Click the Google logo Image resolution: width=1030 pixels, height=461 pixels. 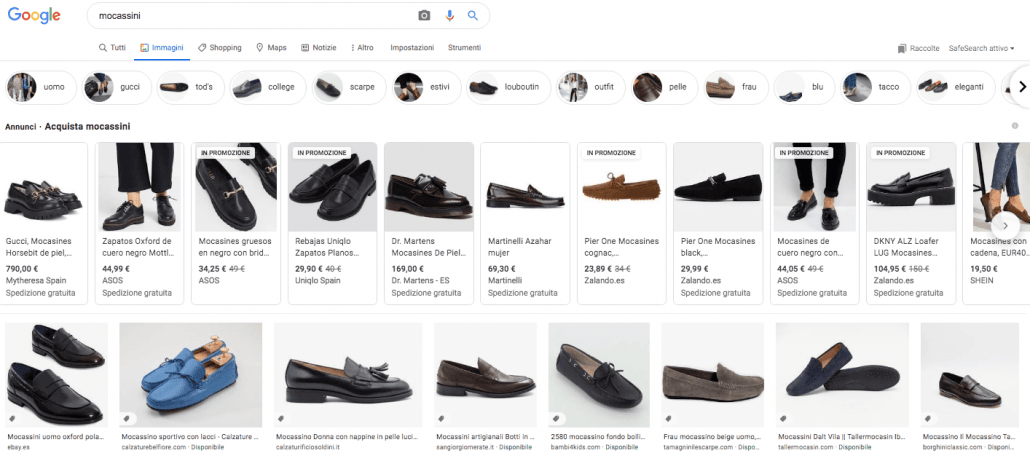pyautogui.click(x=34, y=16)
